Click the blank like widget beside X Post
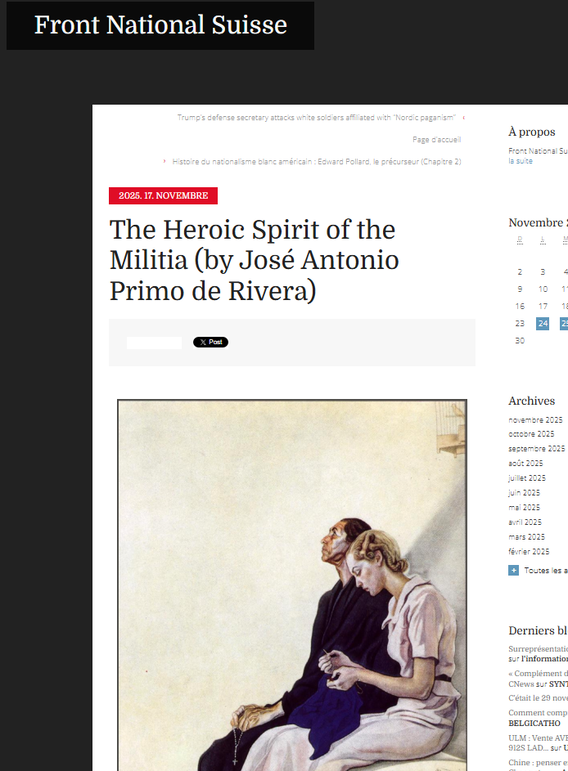The height and width of the screenshot is (771, 568). [x=154, y=343]
